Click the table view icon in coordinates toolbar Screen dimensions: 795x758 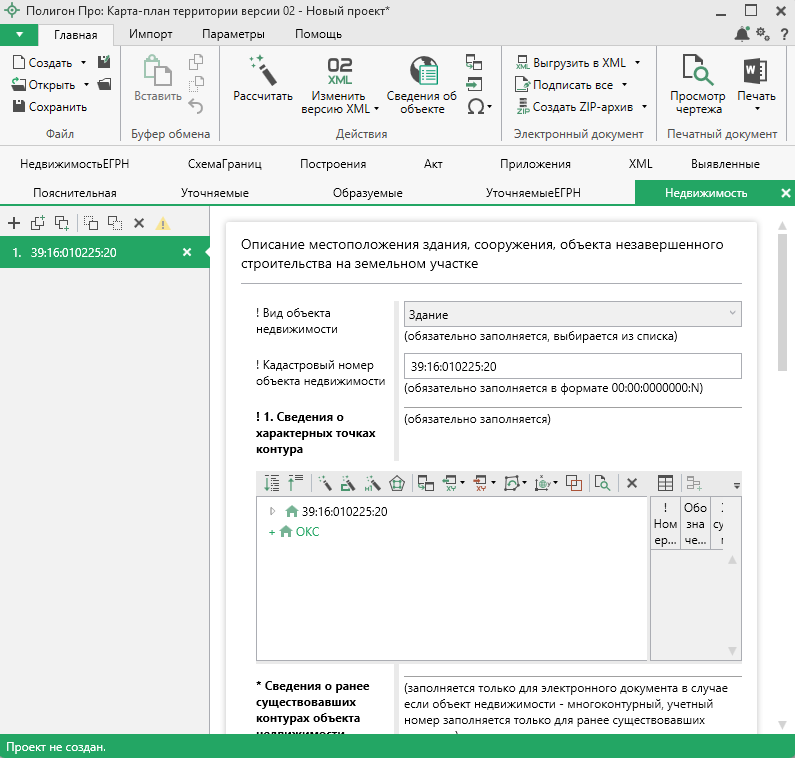click(665, 483)
